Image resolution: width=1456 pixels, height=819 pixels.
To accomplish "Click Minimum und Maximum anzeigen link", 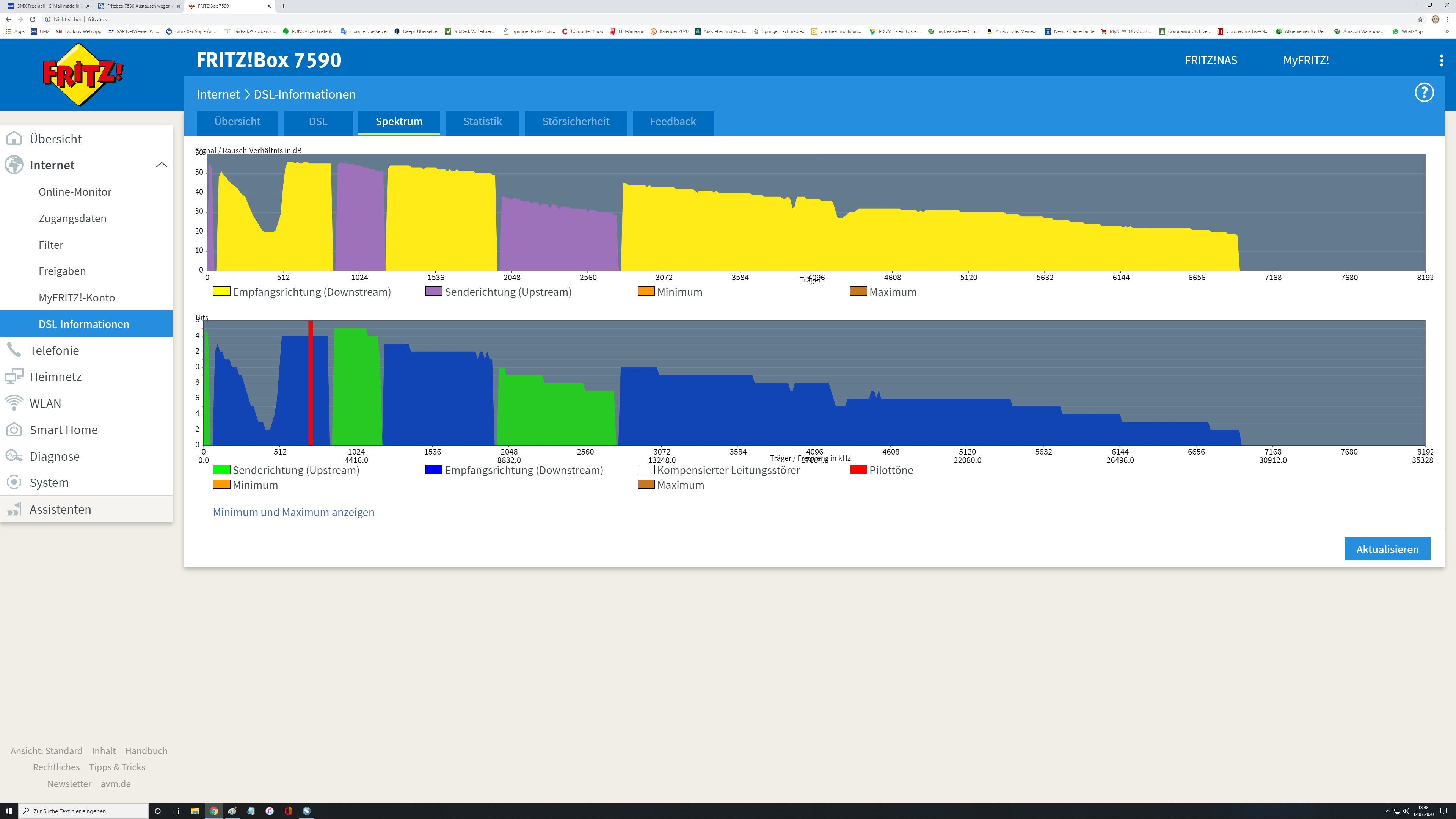I will click(x=293, y=512).
